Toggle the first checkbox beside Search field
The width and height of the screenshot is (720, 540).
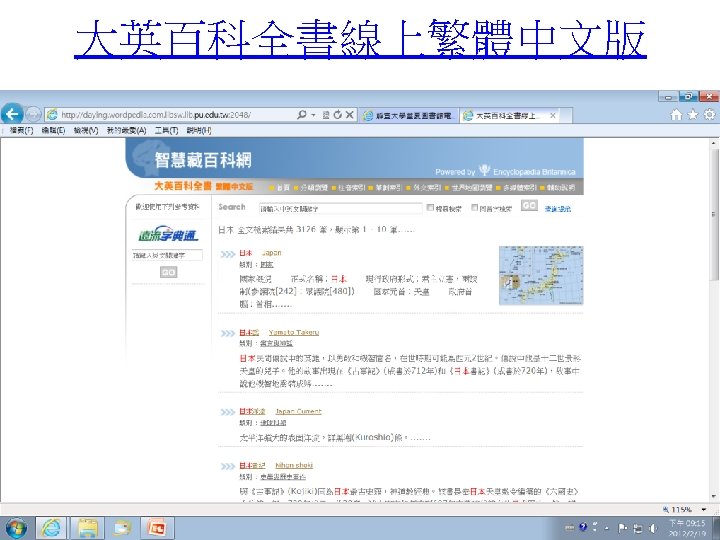[x=430, y=208]
